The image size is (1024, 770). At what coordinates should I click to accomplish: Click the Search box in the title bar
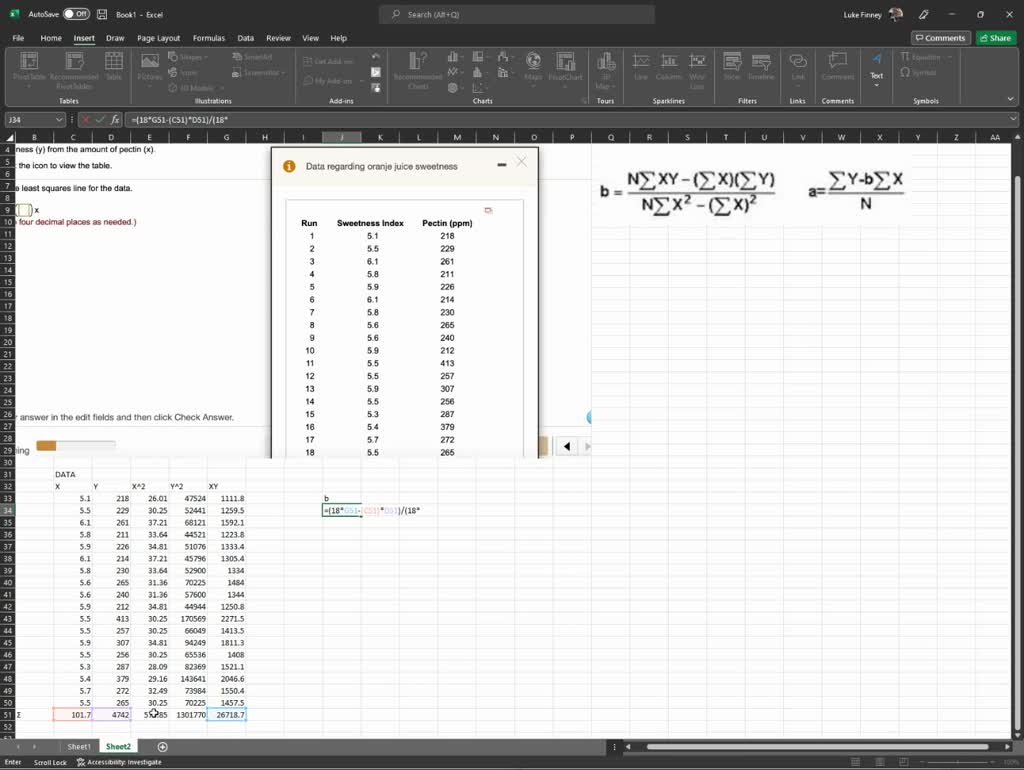pos(517,14)
